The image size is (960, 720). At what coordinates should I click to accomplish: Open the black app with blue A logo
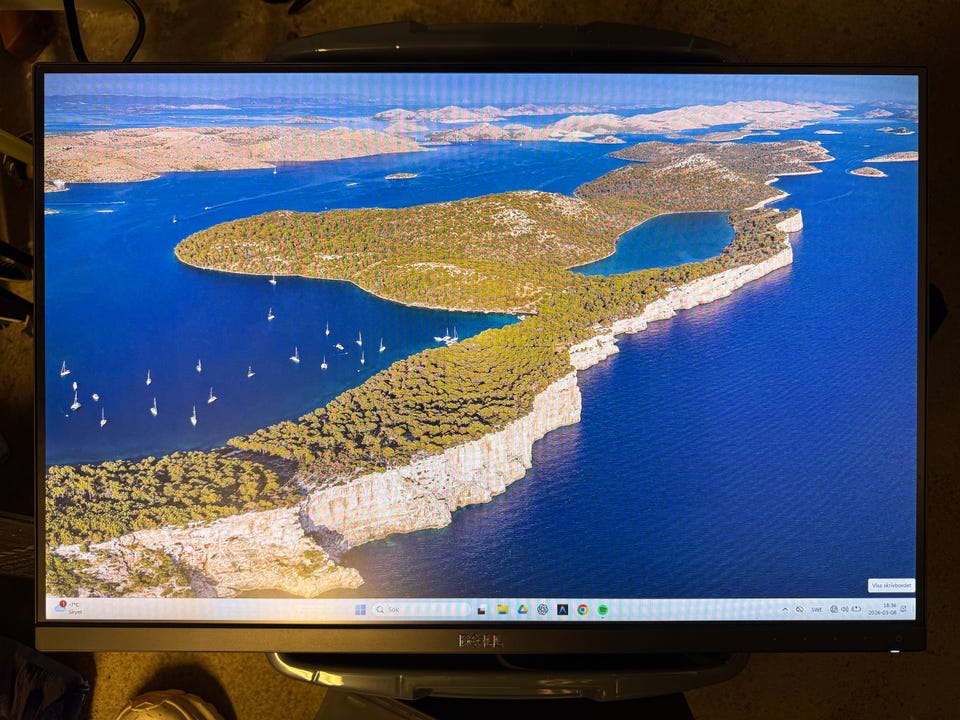tap(562, 609)
